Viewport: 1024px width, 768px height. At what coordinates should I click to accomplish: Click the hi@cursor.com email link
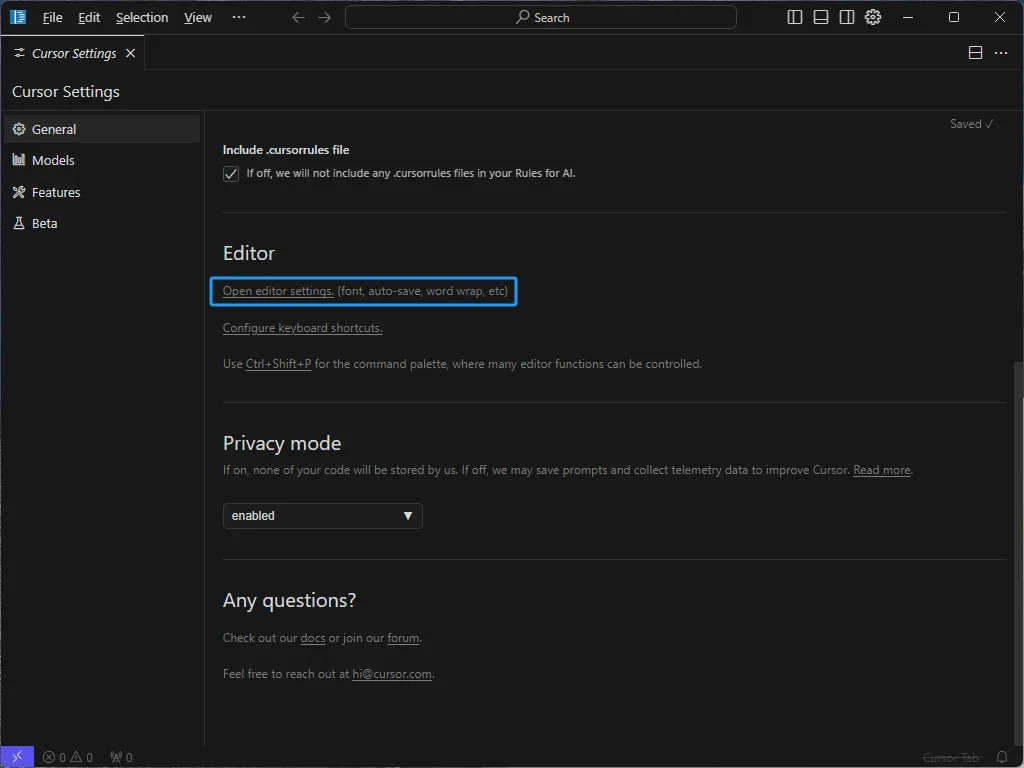pos(392,674)
